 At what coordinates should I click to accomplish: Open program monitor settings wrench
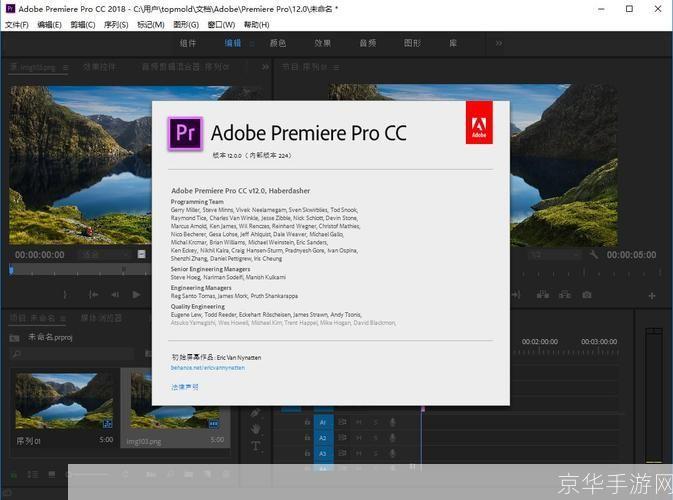click(x=594, y=255)
